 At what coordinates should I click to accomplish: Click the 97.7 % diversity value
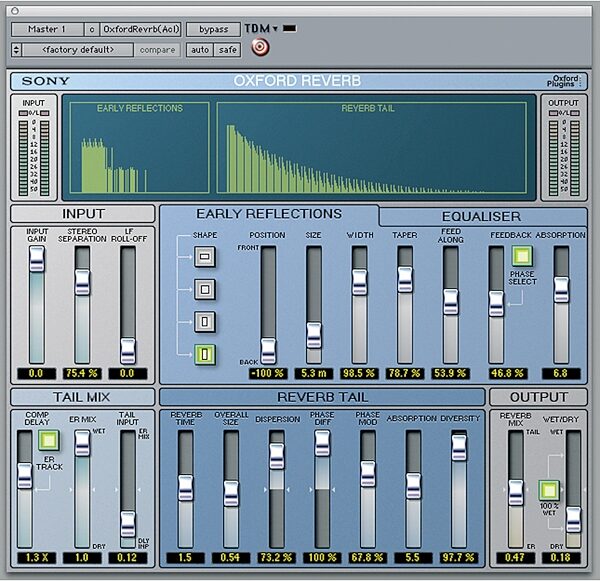coord(458,557)
